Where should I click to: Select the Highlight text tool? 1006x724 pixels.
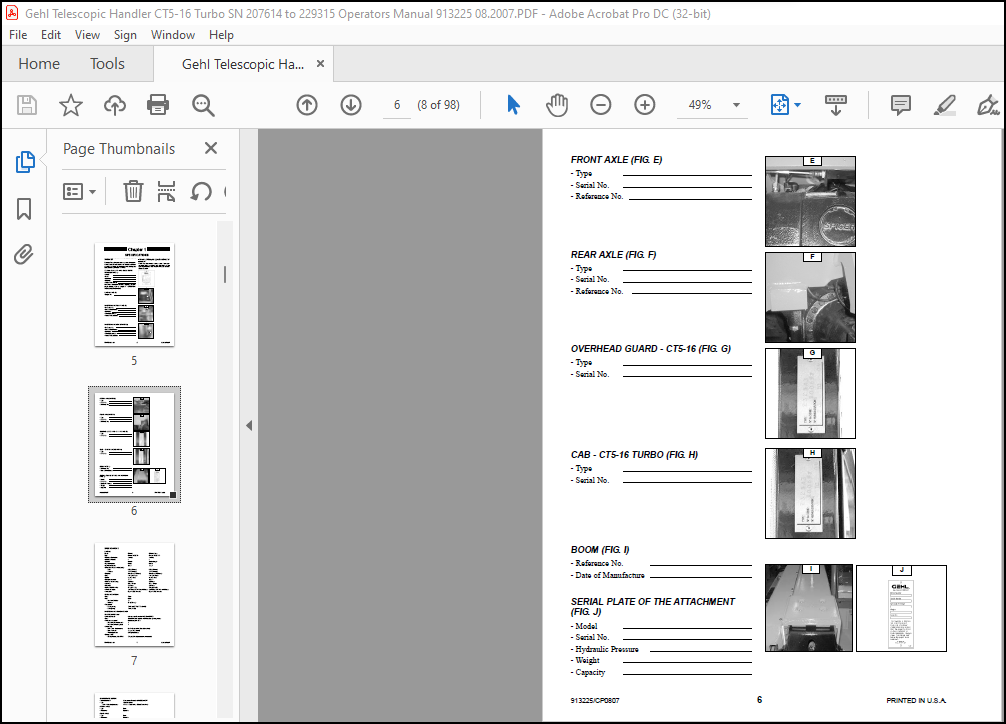tap(944, 105)
